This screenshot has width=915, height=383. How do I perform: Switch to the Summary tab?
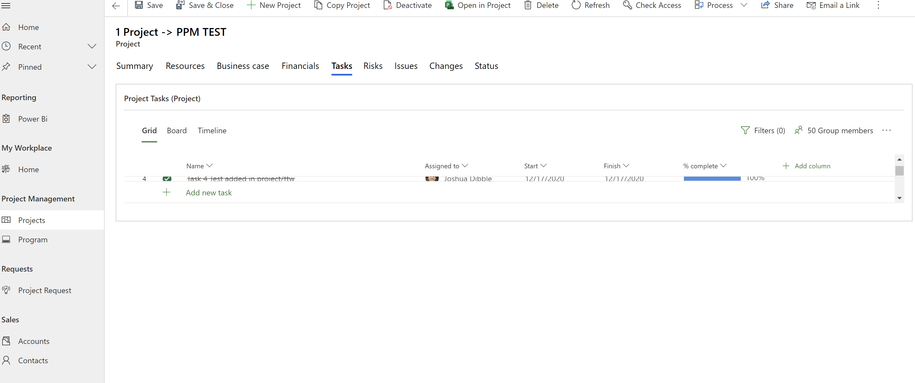(x=134, y=66)
